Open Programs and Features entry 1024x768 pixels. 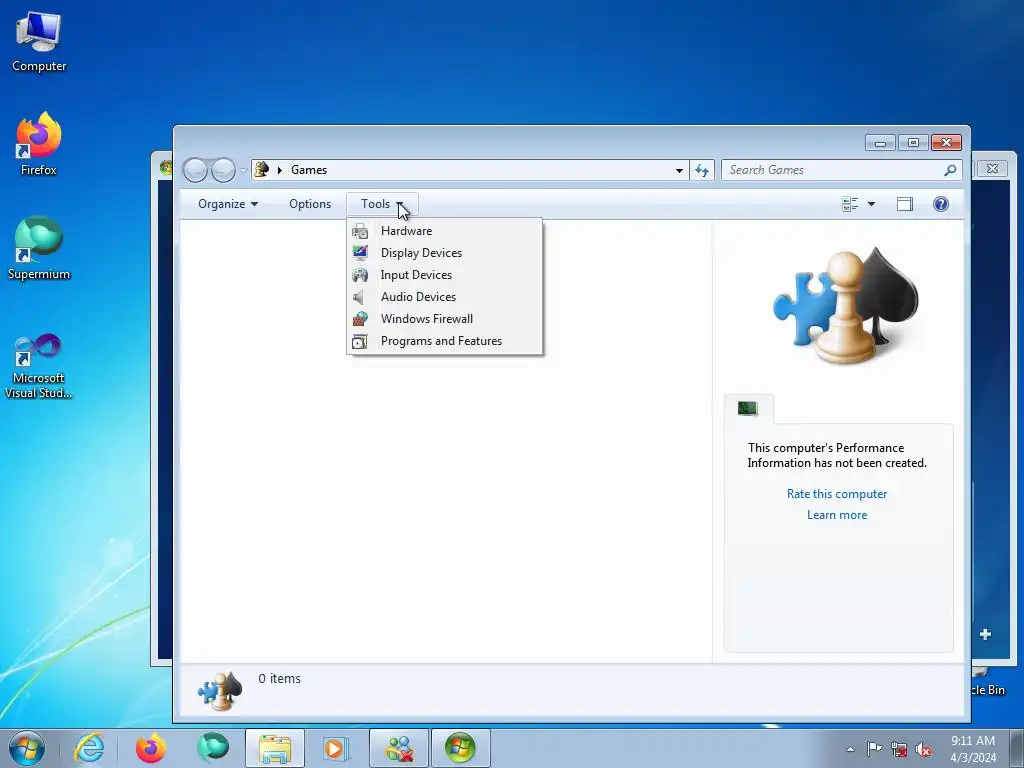pyautogui.click(x=444, y=341)
